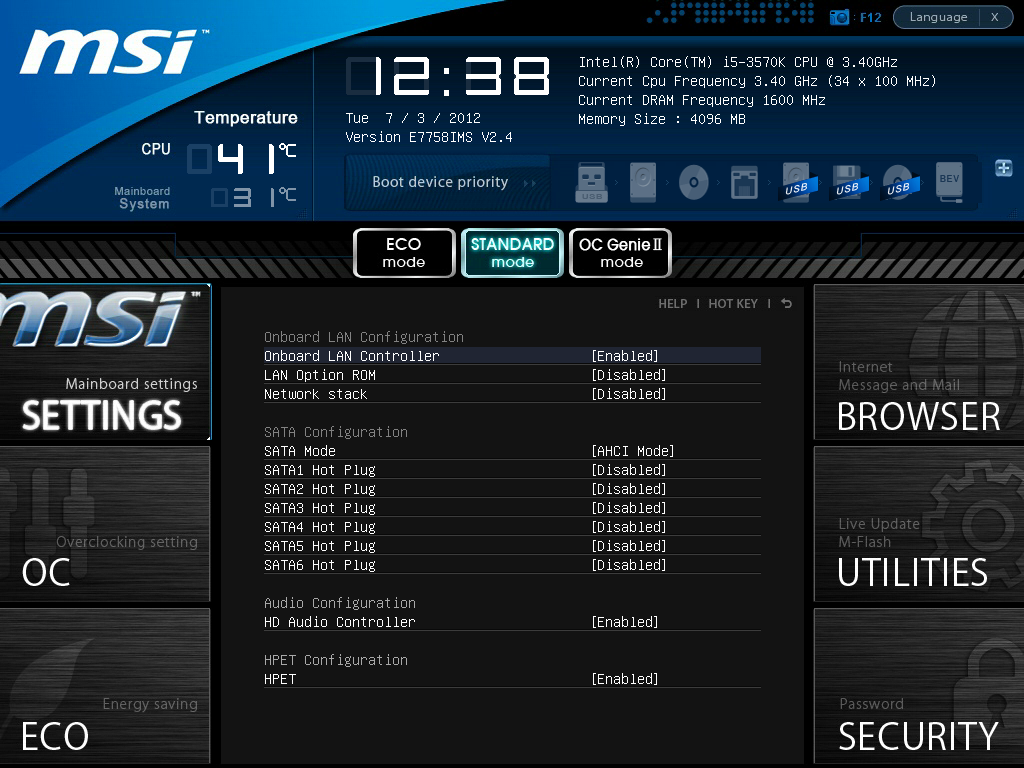
Task: Toggle HD Audio Controller Enabled value
Action: [624, 622]
